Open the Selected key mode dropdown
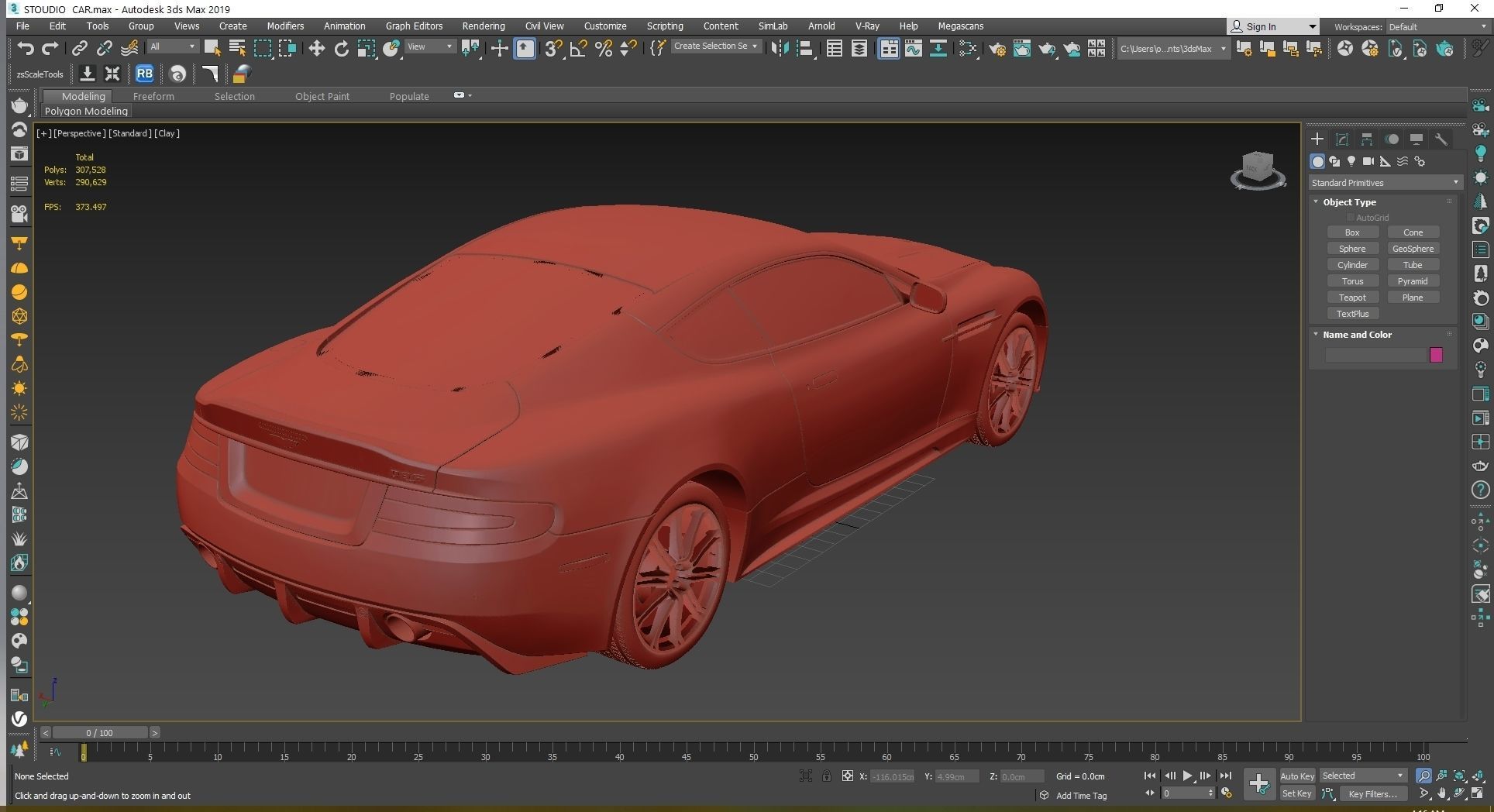Screen dimensions: 1494x812 coord(1362,776)
